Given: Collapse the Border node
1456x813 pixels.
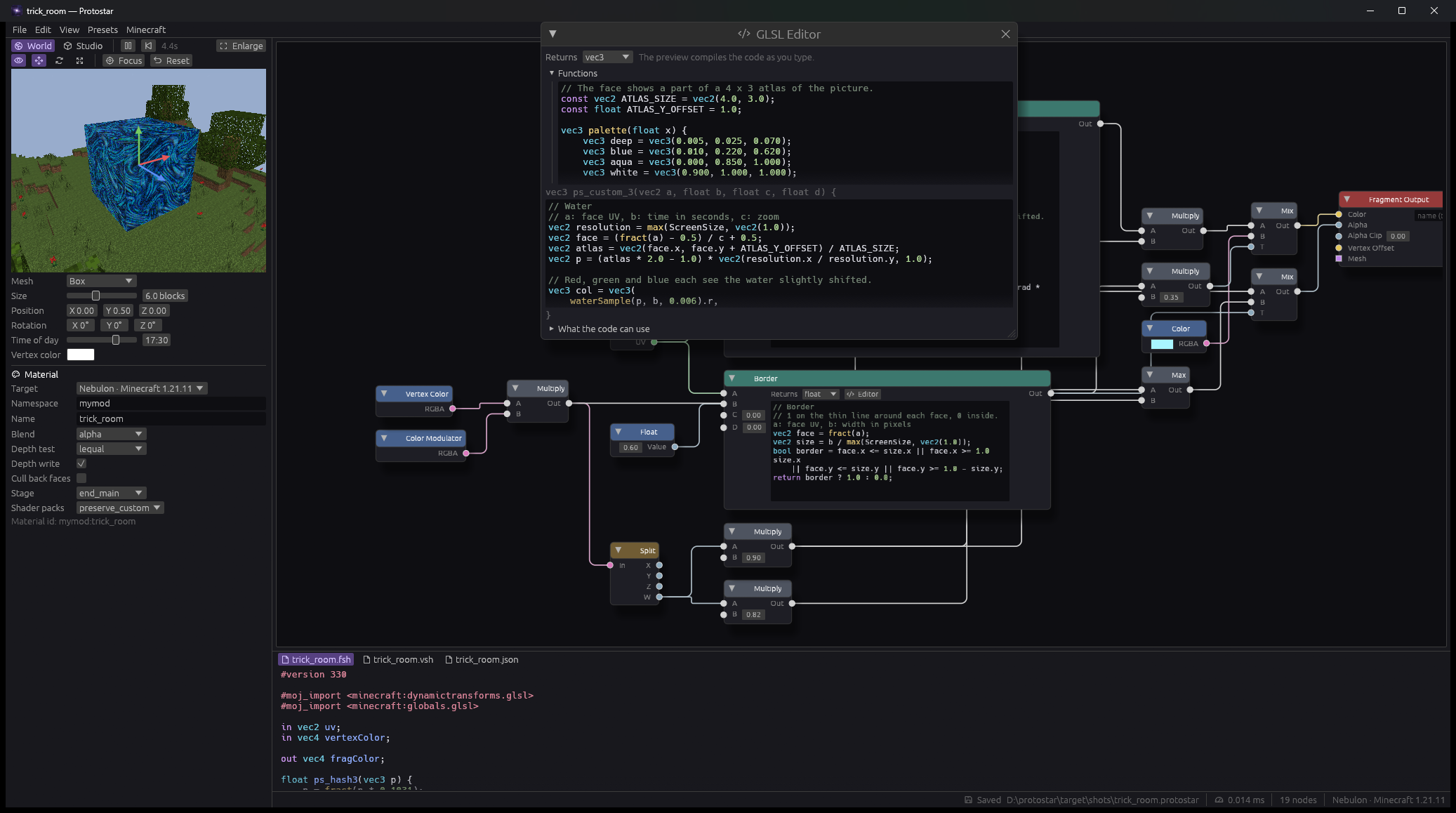Looking at the screenshot, I should tap(732, 378).
